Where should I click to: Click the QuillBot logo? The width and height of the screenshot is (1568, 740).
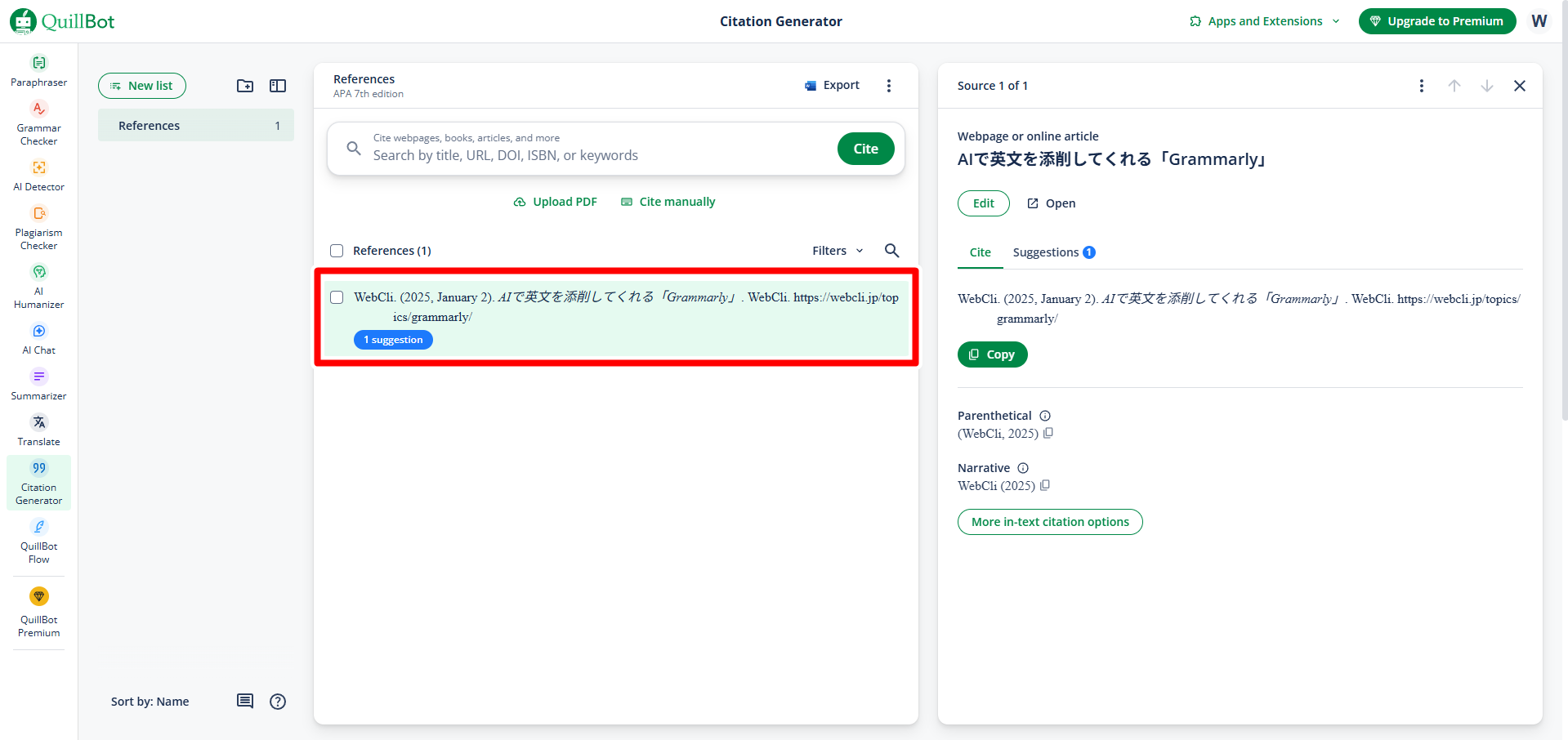point(62,21)
